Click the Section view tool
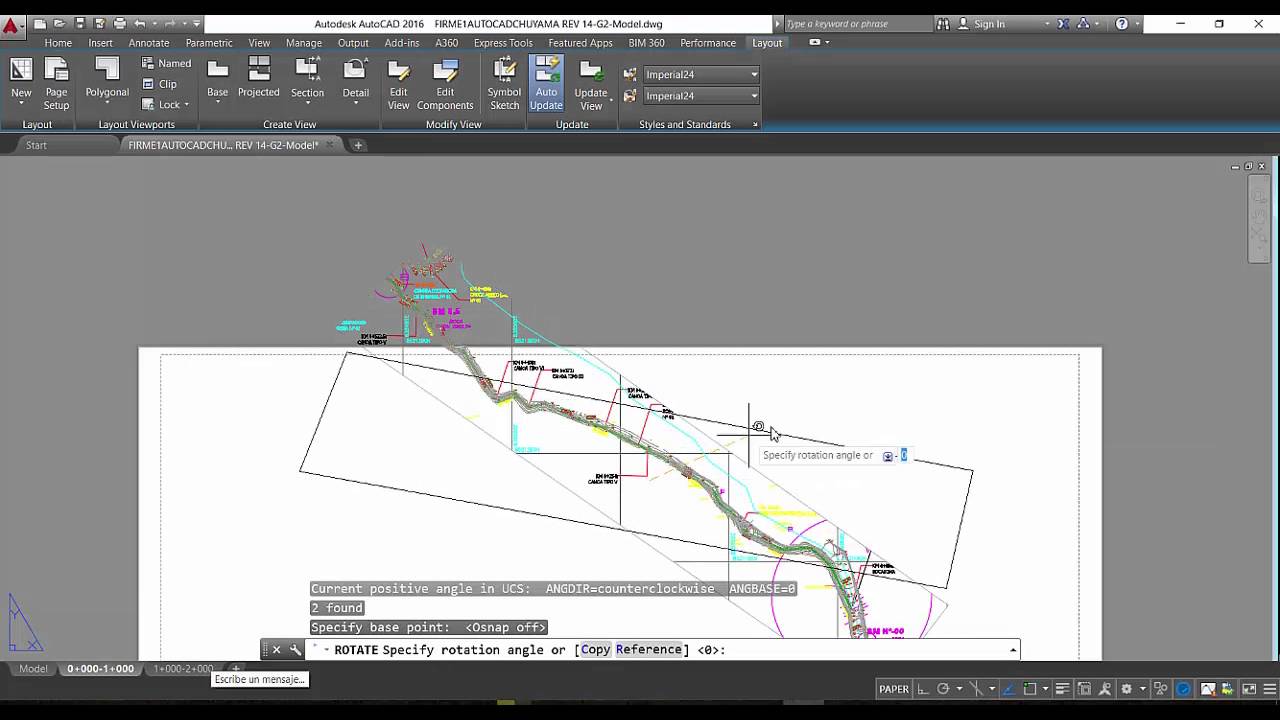This screenshot has height=720, width=1280. (x=307, y=82)
